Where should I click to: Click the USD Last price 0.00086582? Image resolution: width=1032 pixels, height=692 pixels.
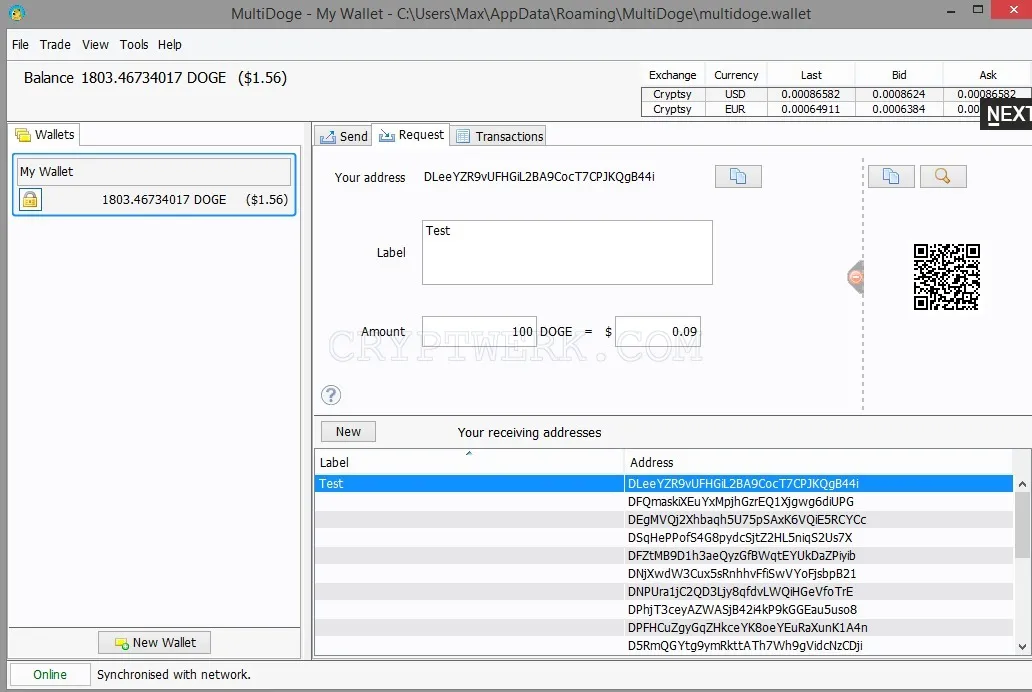point(811,94)
